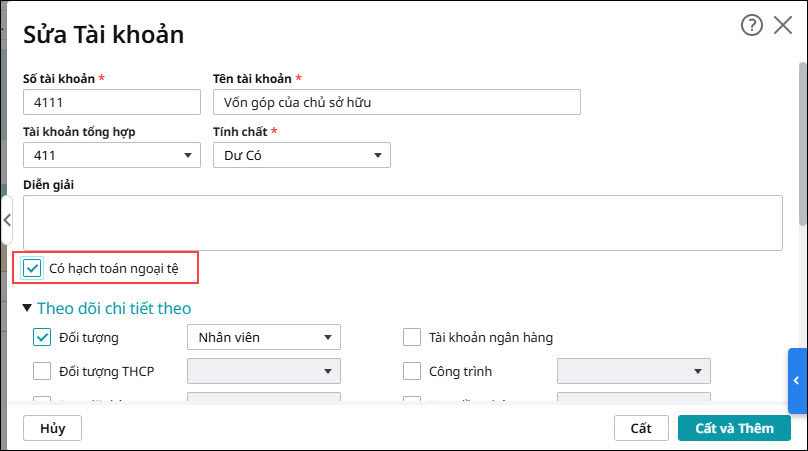Enable the Tài khoản ngân hàng checkbox
The image size is (808, 451).
(x=412, y=337)
